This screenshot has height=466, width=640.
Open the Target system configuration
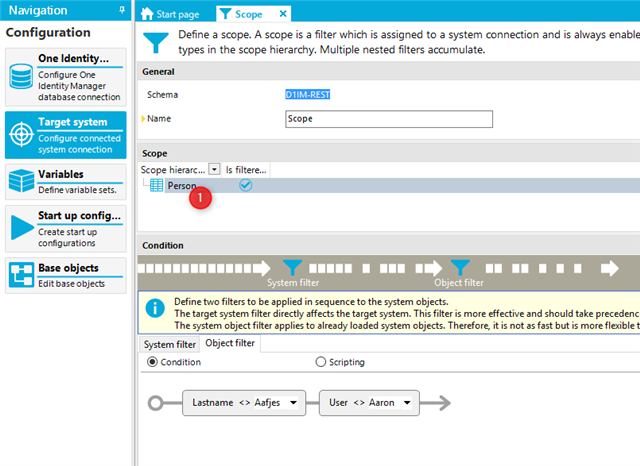click(x=66, y=135)
